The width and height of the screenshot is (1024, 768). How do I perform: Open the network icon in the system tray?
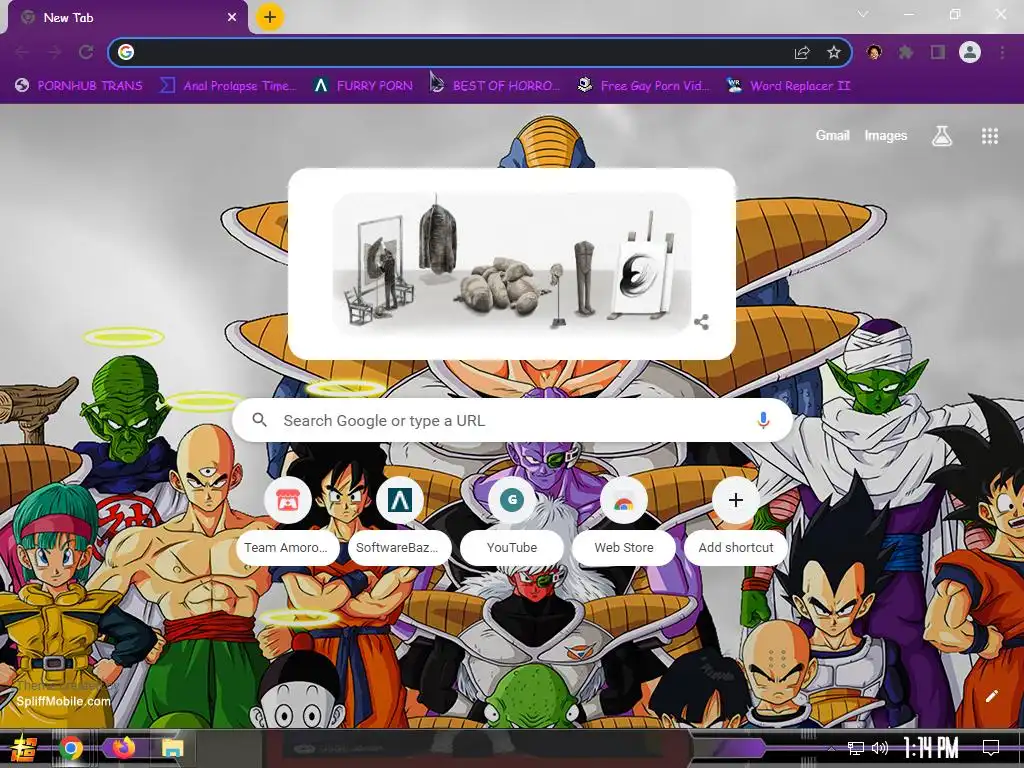tap(856, 748)
